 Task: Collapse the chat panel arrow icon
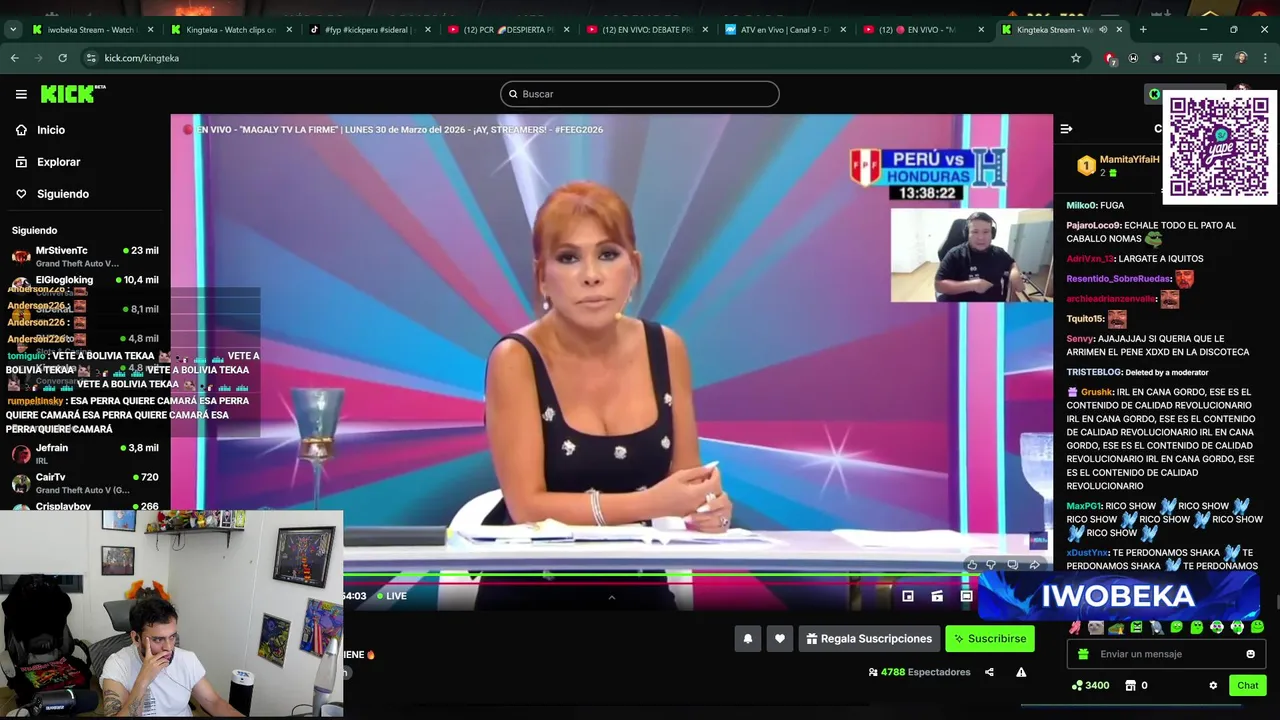[x=1066, y=129]
